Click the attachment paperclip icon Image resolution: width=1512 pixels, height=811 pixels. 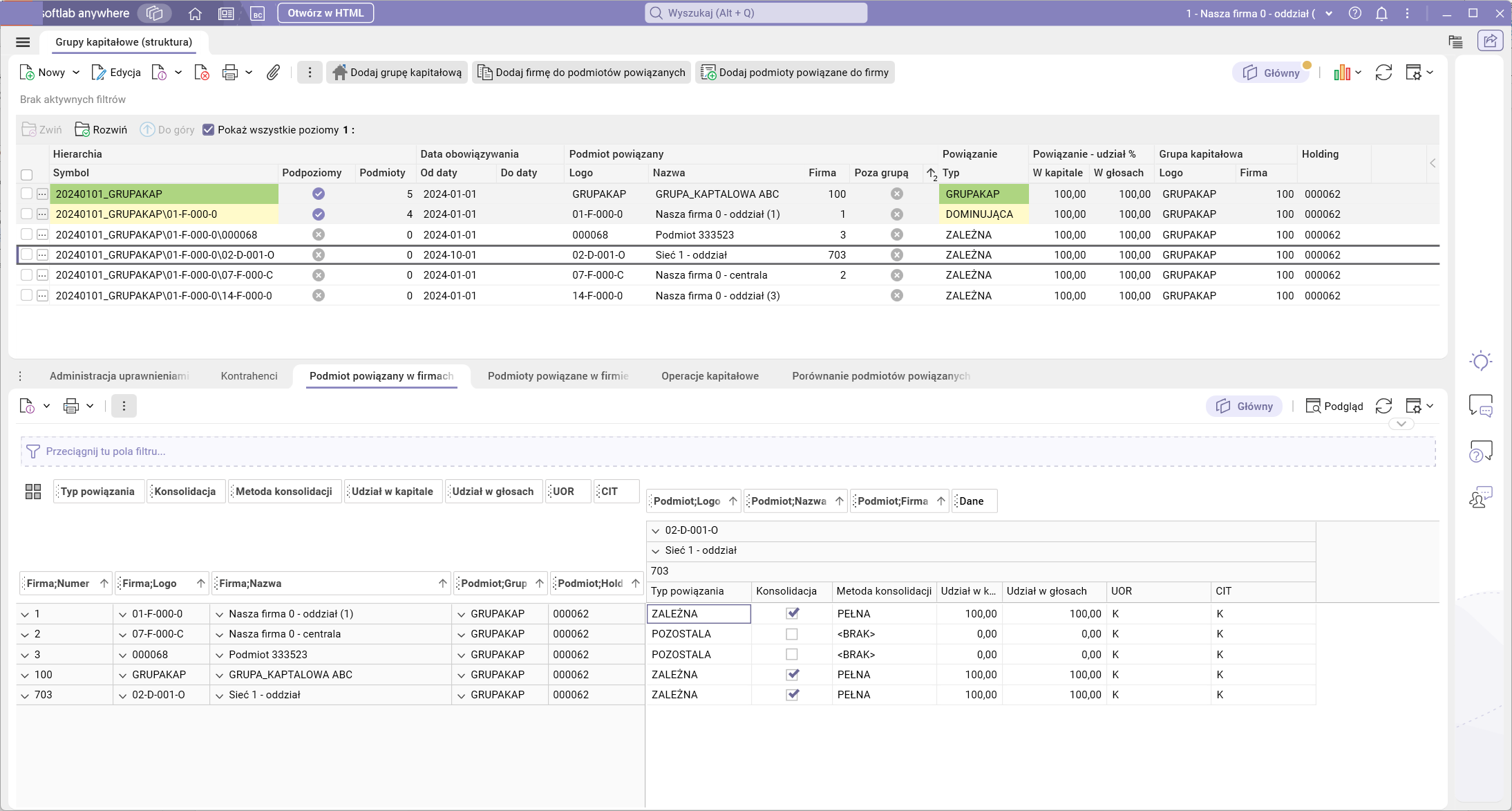(x=274, y=73)
